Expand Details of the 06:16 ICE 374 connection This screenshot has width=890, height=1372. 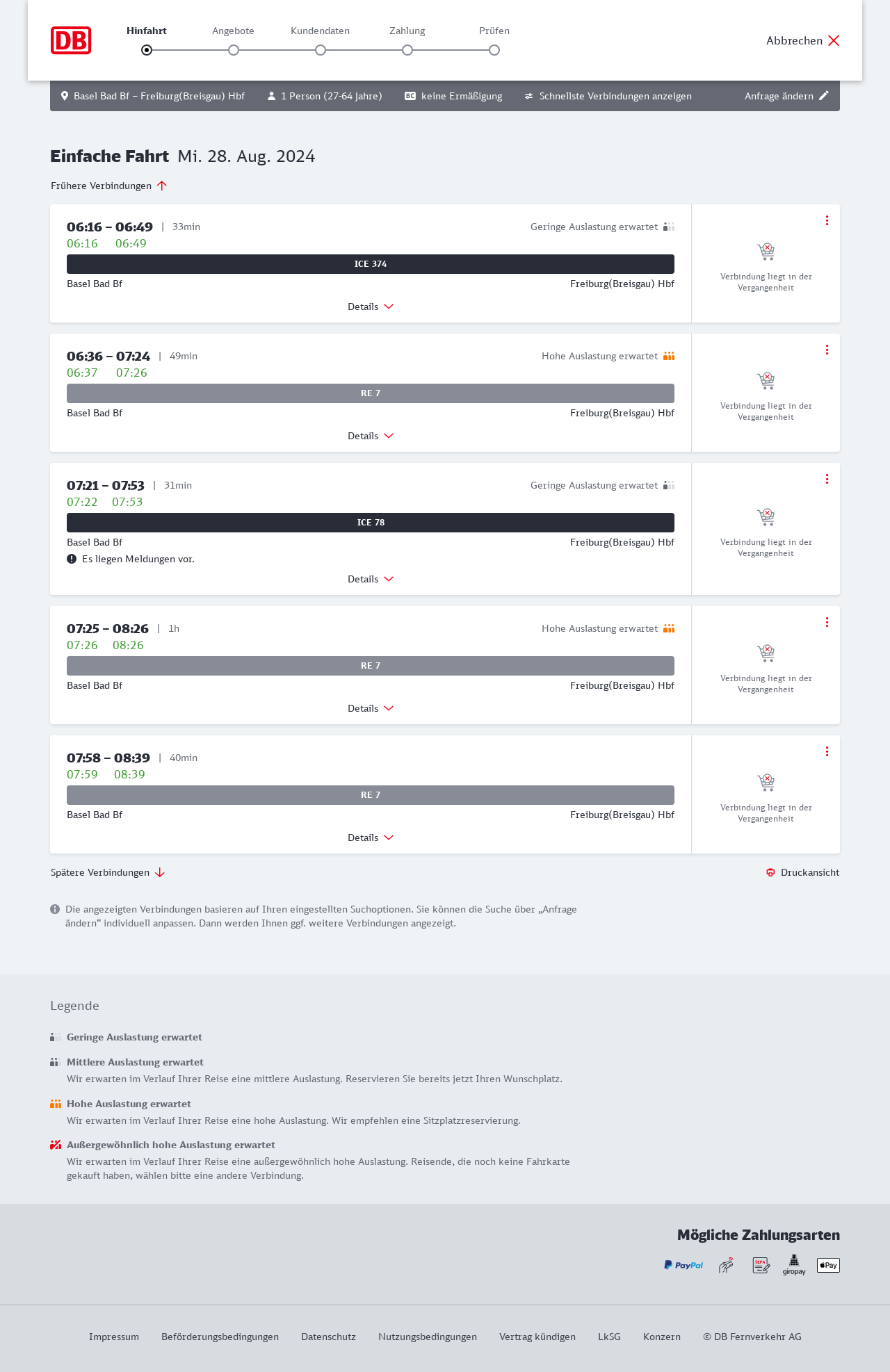371,307
